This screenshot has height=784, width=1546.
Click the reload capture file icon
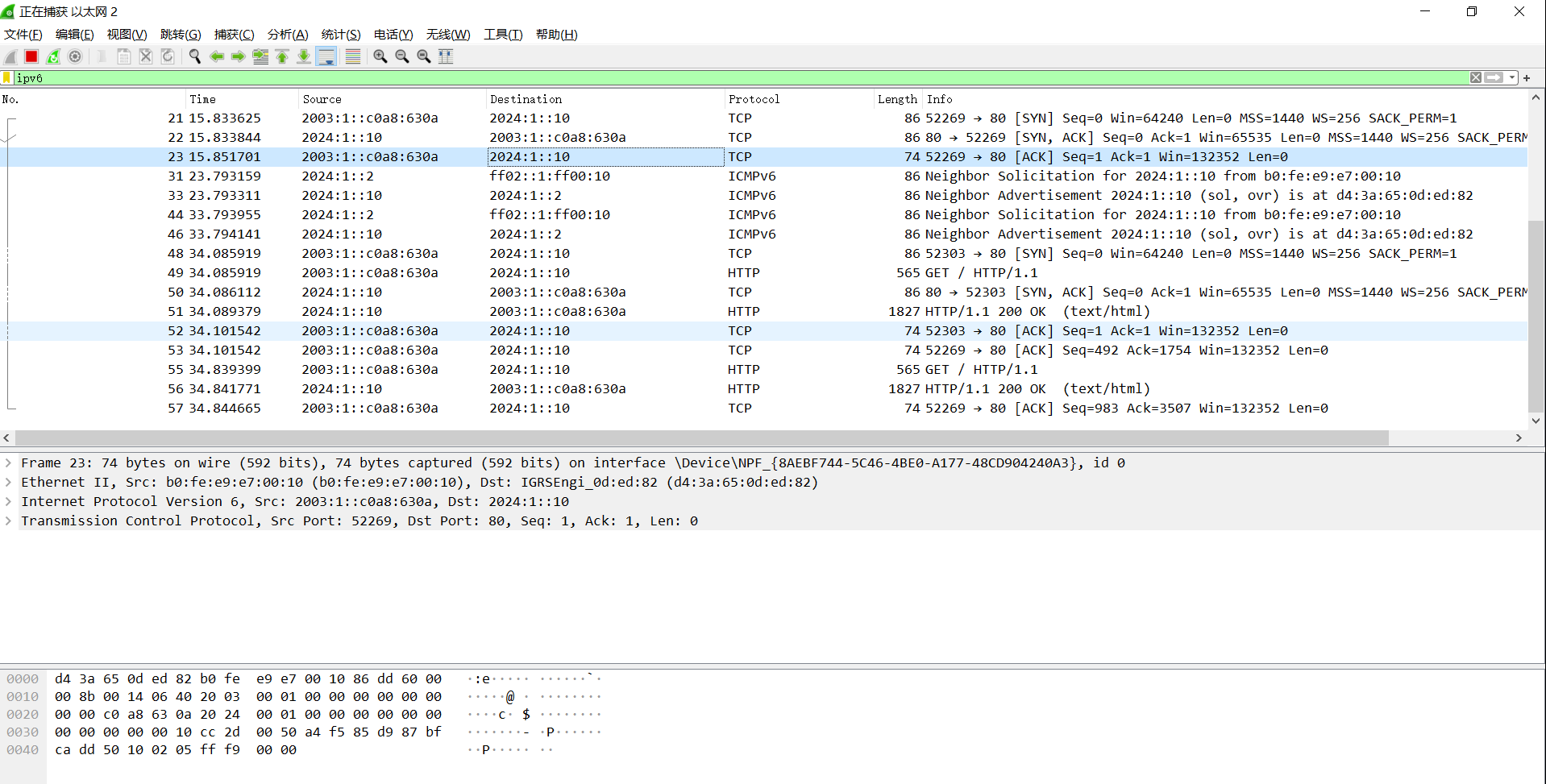[168, 56]
